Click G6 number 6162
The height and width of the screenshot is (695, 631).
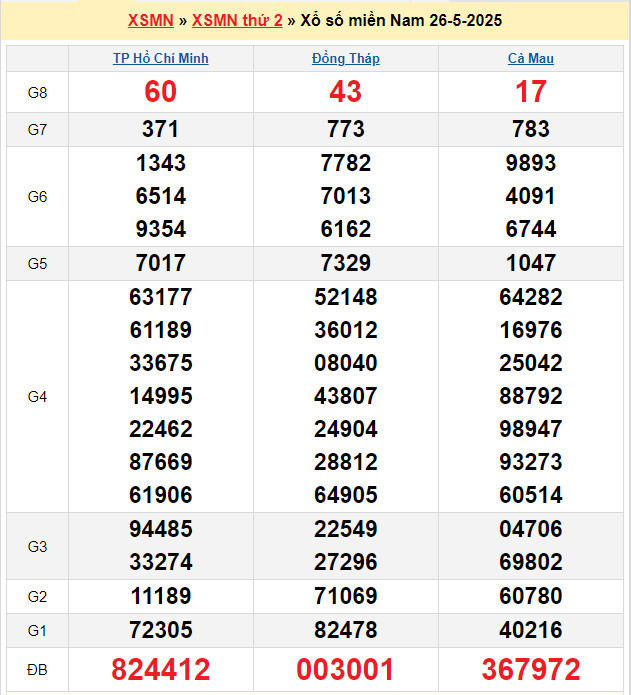click(346, 229)
